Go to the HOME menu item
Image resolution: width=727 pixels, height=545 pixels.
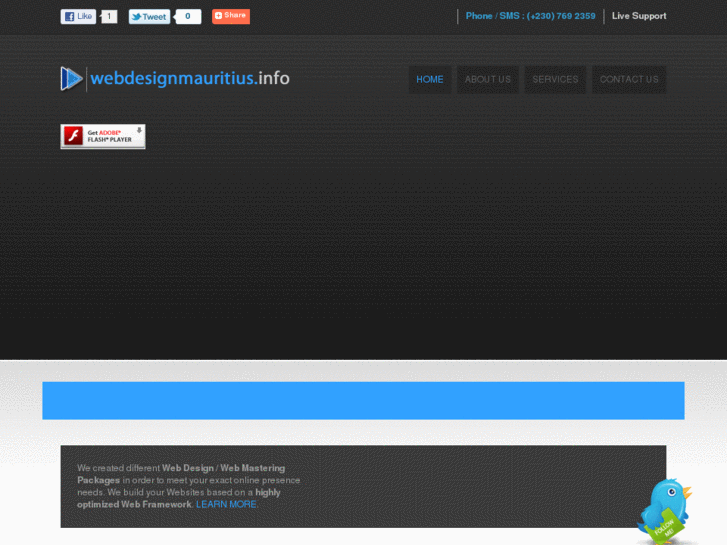pos(430,80)
